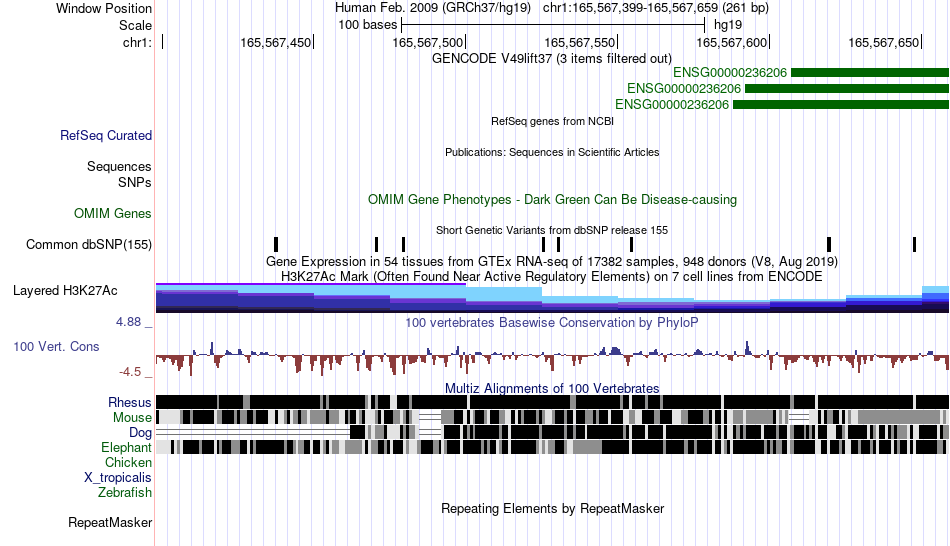
Task: Click the topmost ENSG00000236206 gene name
Action: [x=729, y=73]
